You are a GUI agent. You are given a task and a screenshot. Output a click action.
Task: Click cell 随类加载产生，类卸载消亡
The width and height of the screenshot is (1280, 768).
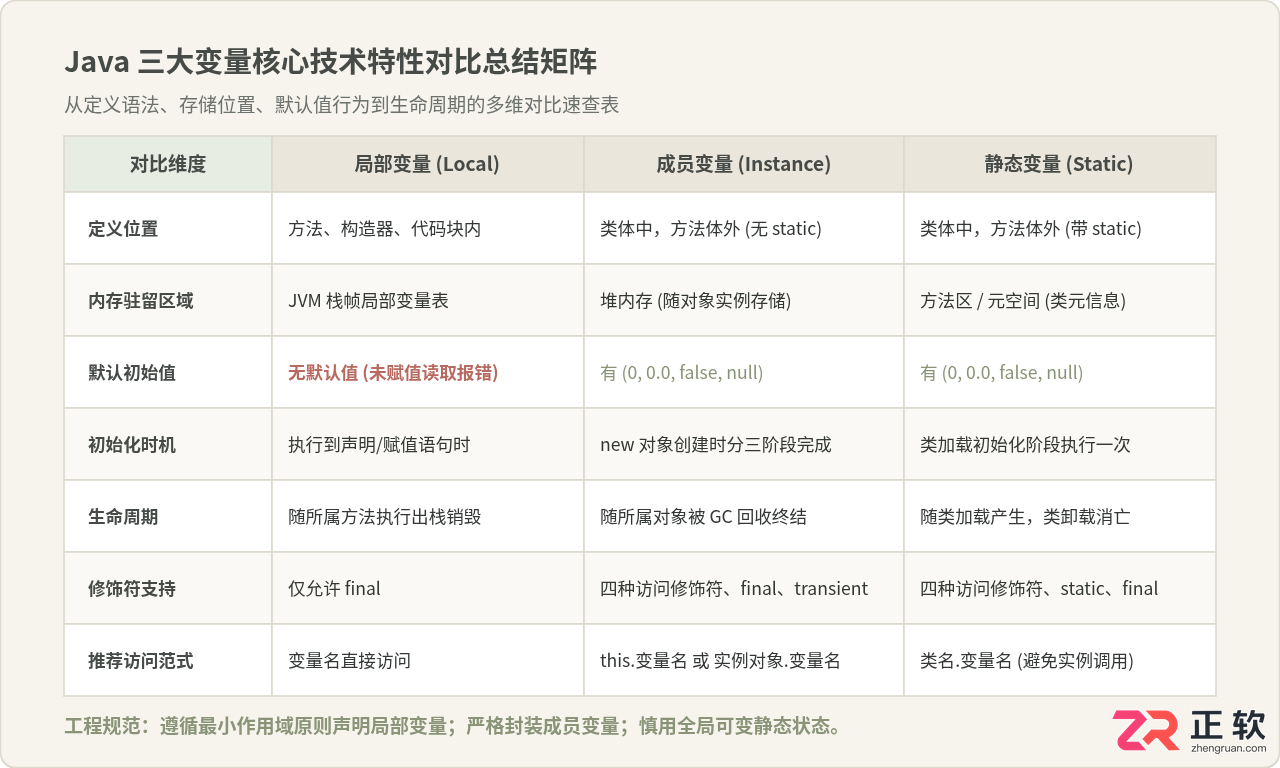[1060, 517]
